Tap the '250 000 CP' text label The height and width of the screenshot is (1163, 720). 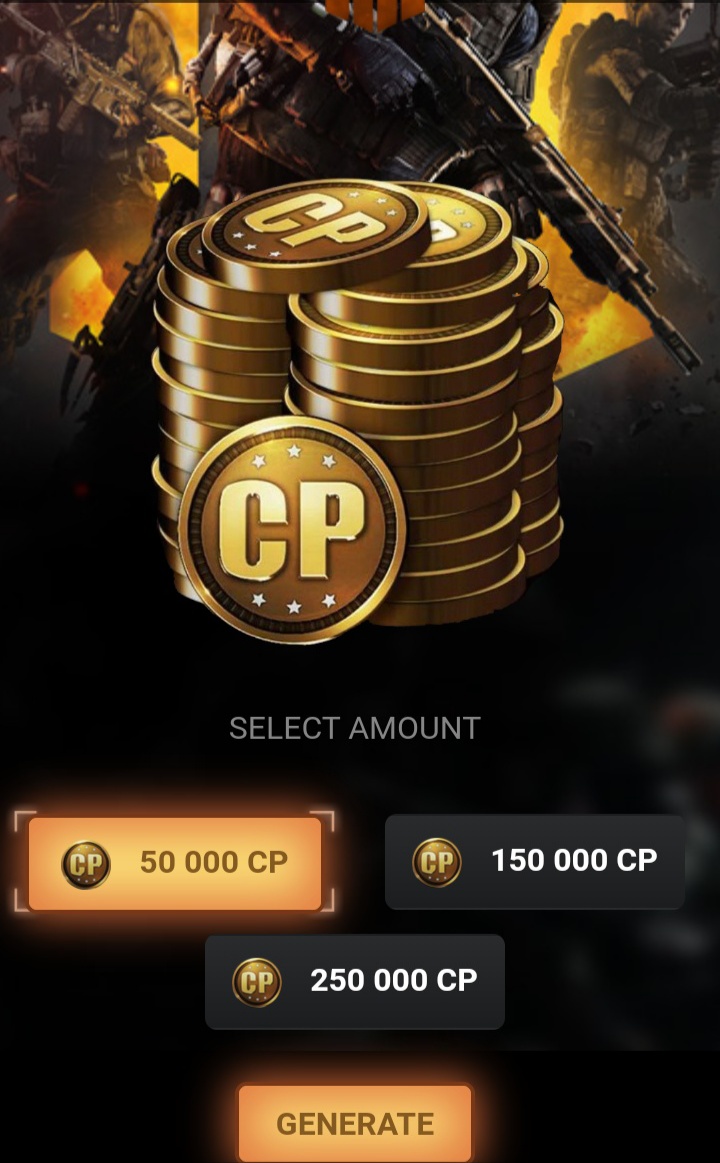[x=394, y=981]
